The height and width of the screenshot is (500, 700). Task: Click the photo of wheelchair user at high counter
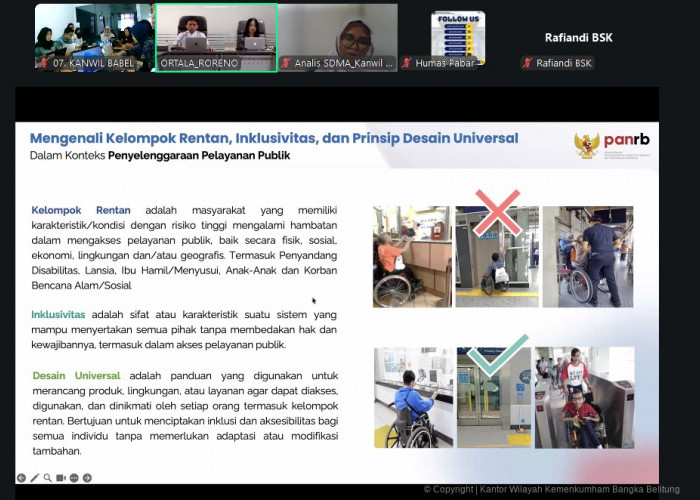tap(412, 257)
